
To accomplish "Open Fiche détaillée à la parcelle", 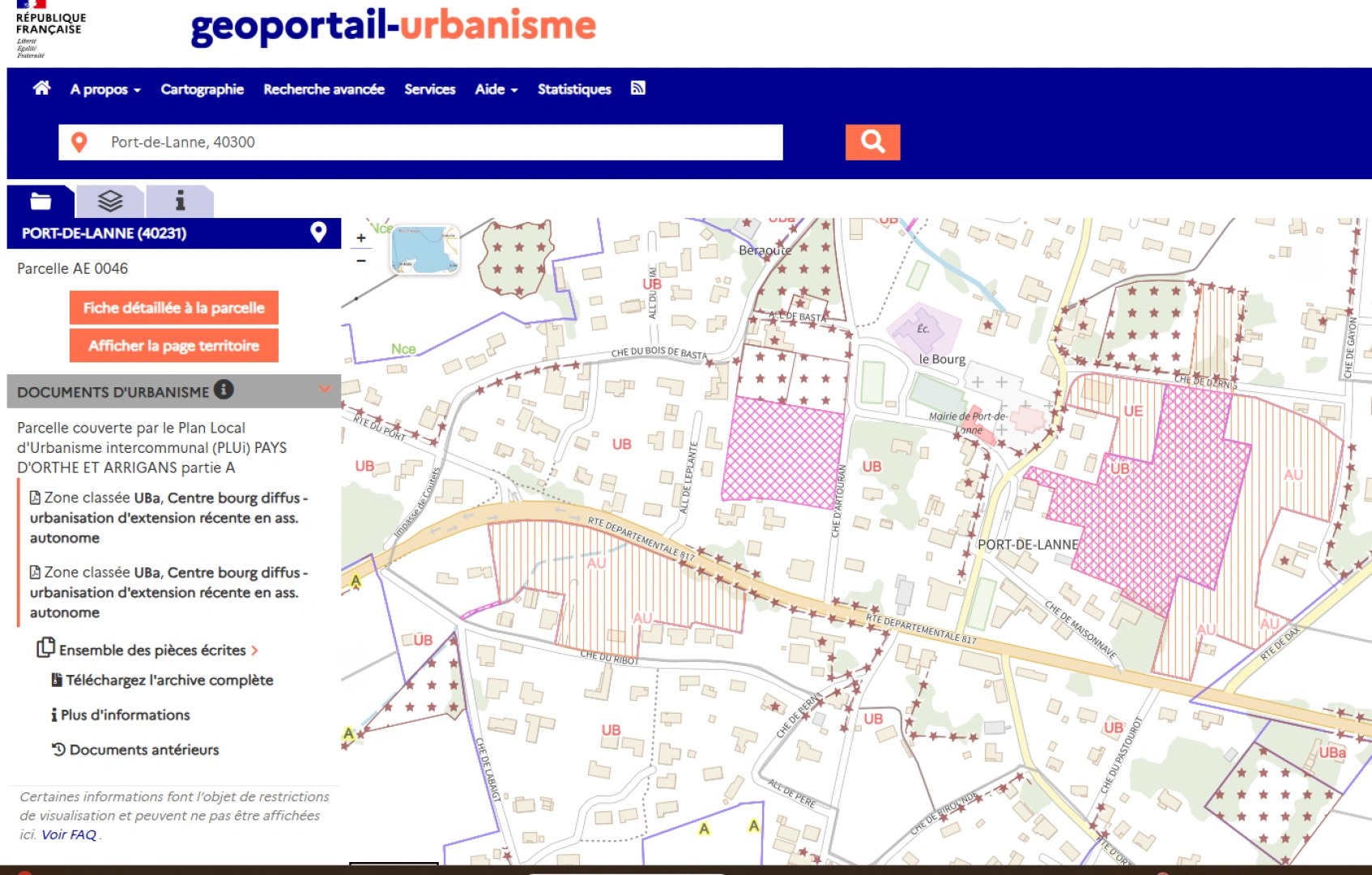I will click(x=173, y=308).
